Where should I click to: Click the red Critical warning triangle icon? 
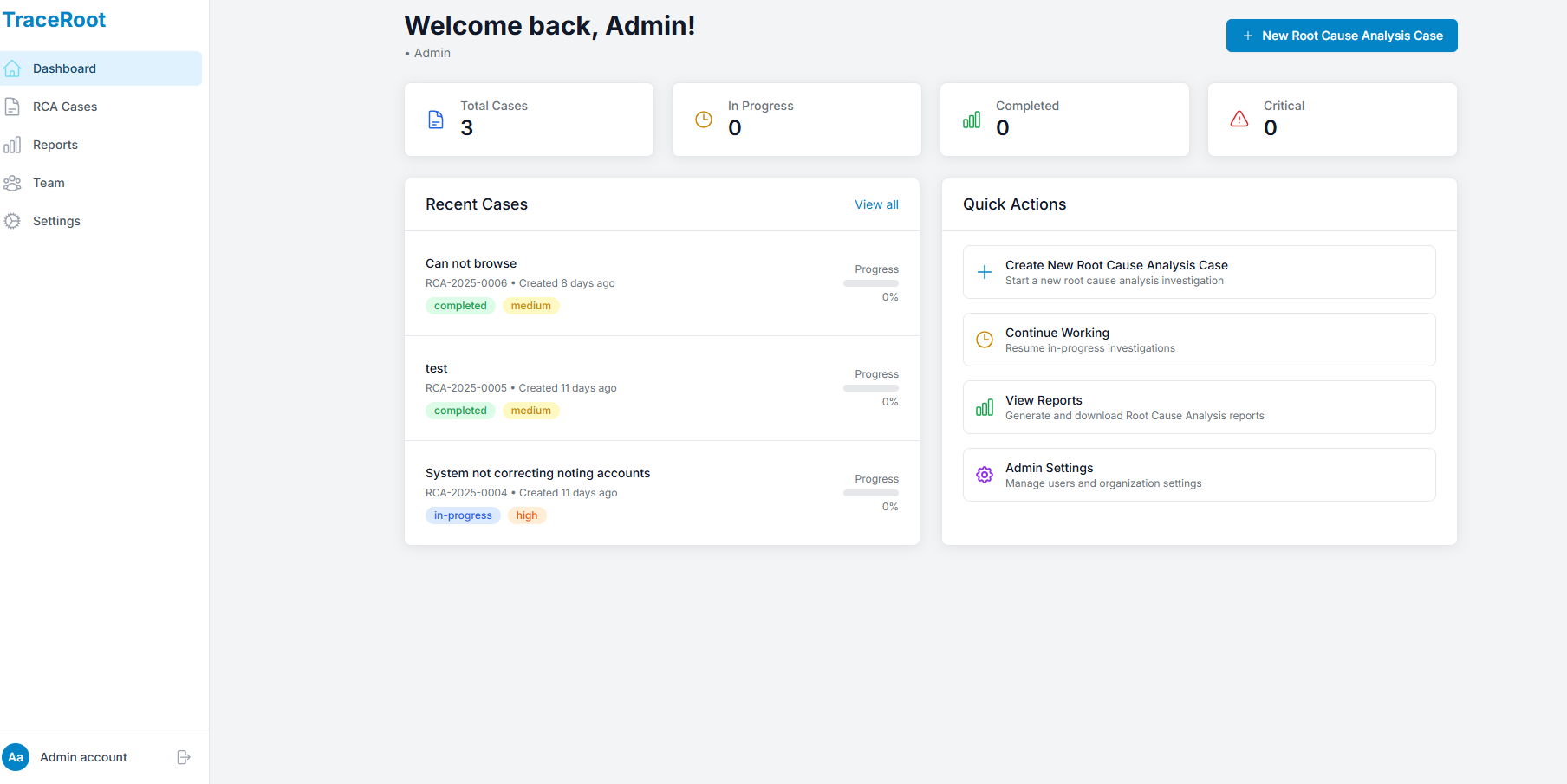(x=1239, y=120)
